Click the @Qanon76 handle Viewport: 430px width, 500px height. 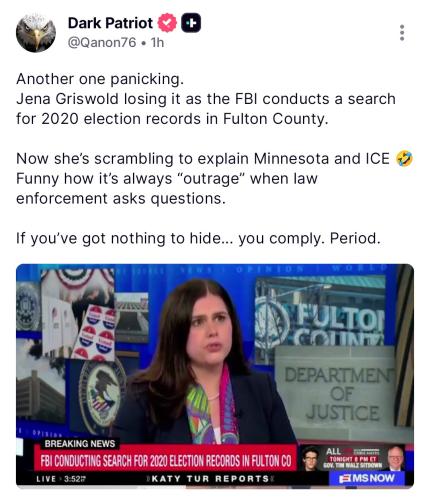(x=102, y=43)
